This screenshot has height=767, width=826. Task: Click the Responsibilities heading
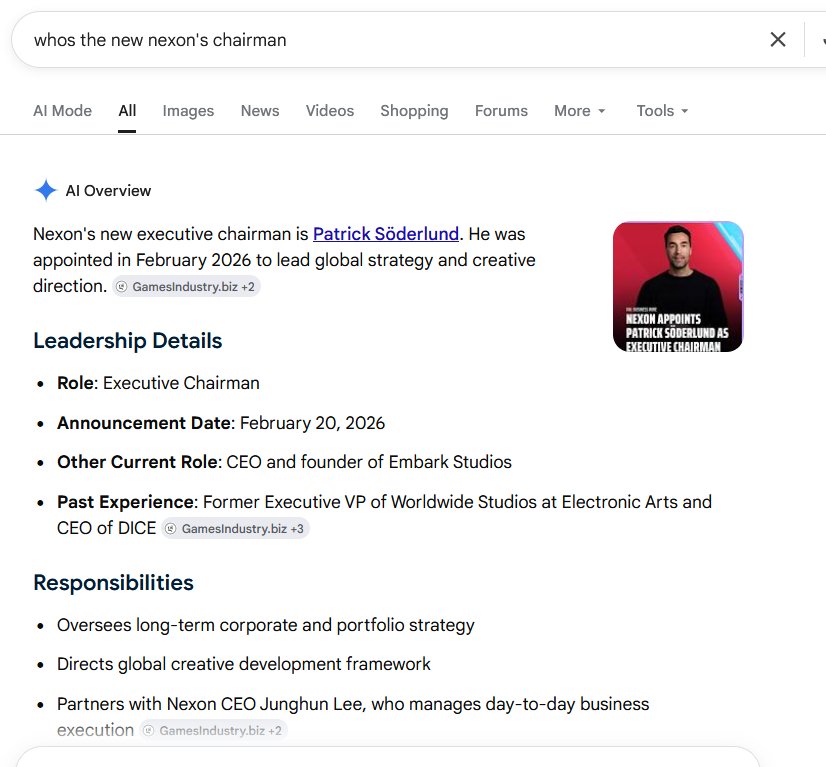pos(113,583)
